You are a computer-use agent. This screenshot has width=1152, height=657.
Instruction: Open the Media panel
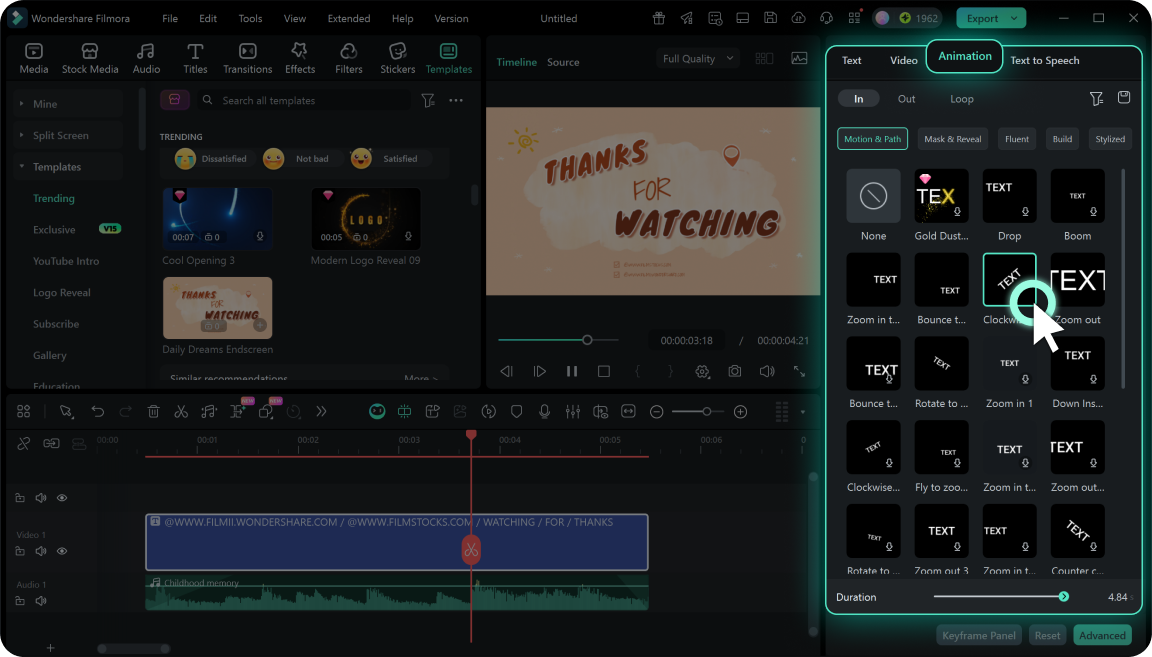[34, 58]
